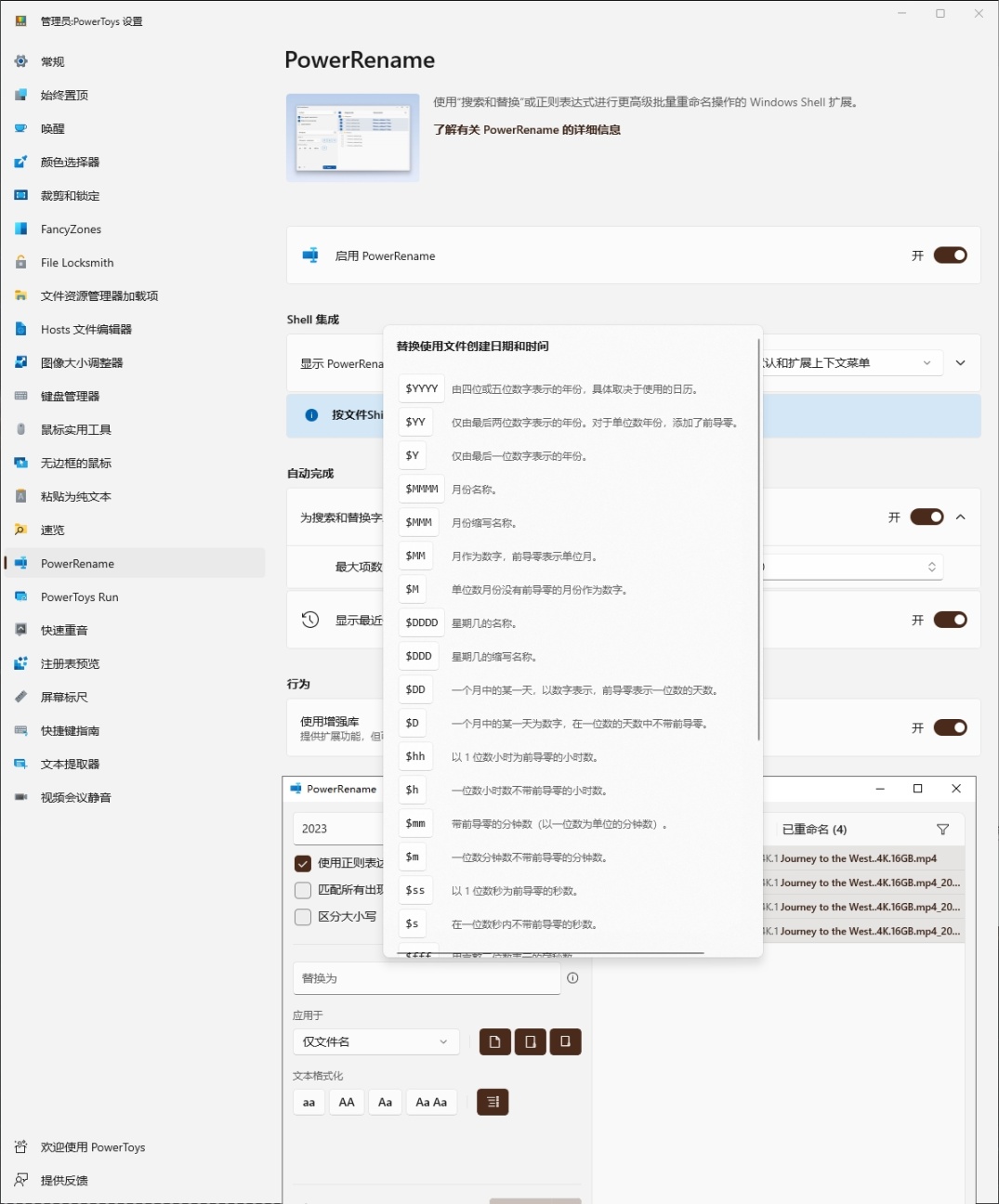This screenshot has width=999, height=1204.
Task: Select the $MM month number token
Action: point(415,556)
